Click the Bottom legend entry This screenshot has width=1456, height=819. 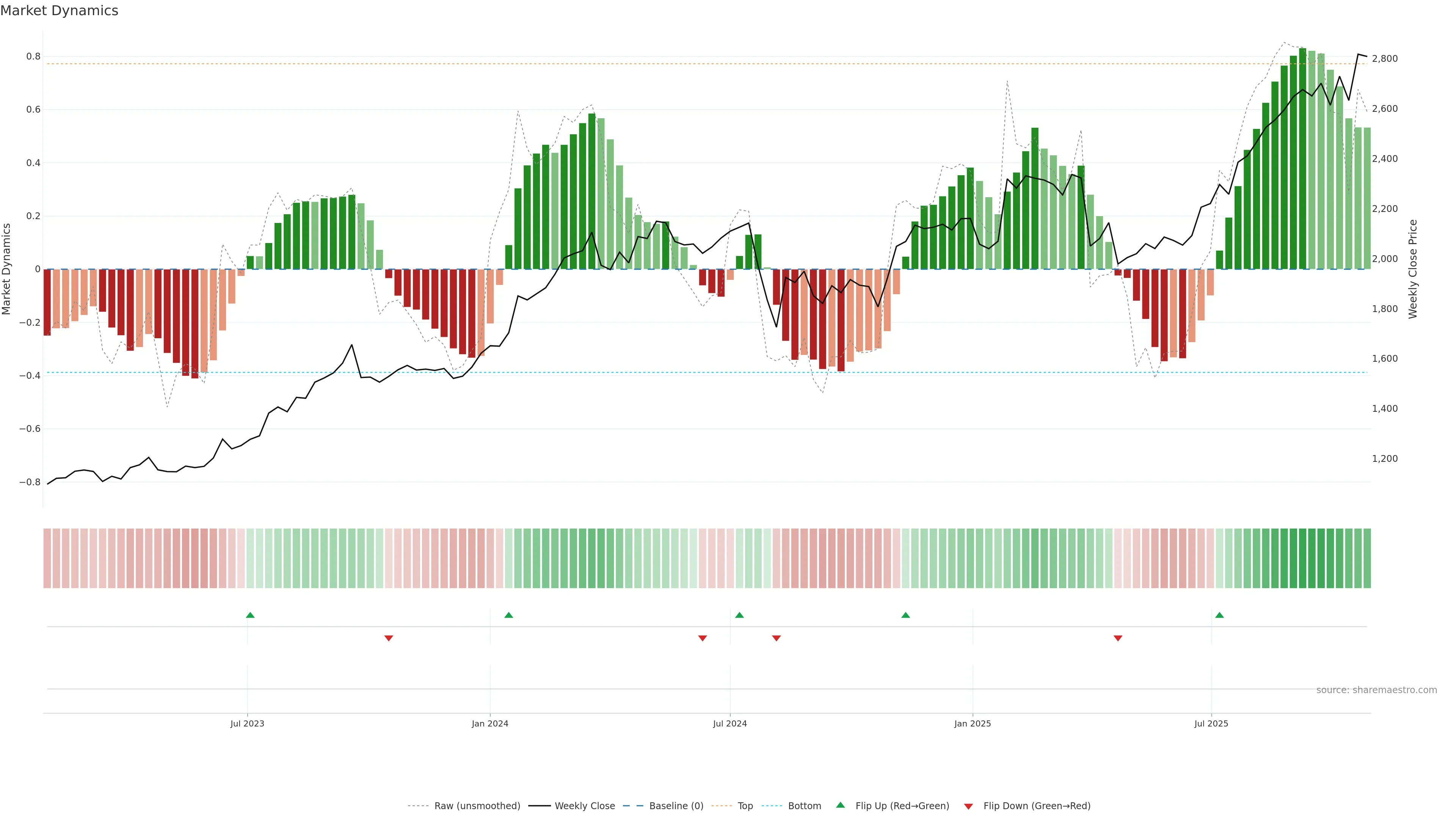804,806
